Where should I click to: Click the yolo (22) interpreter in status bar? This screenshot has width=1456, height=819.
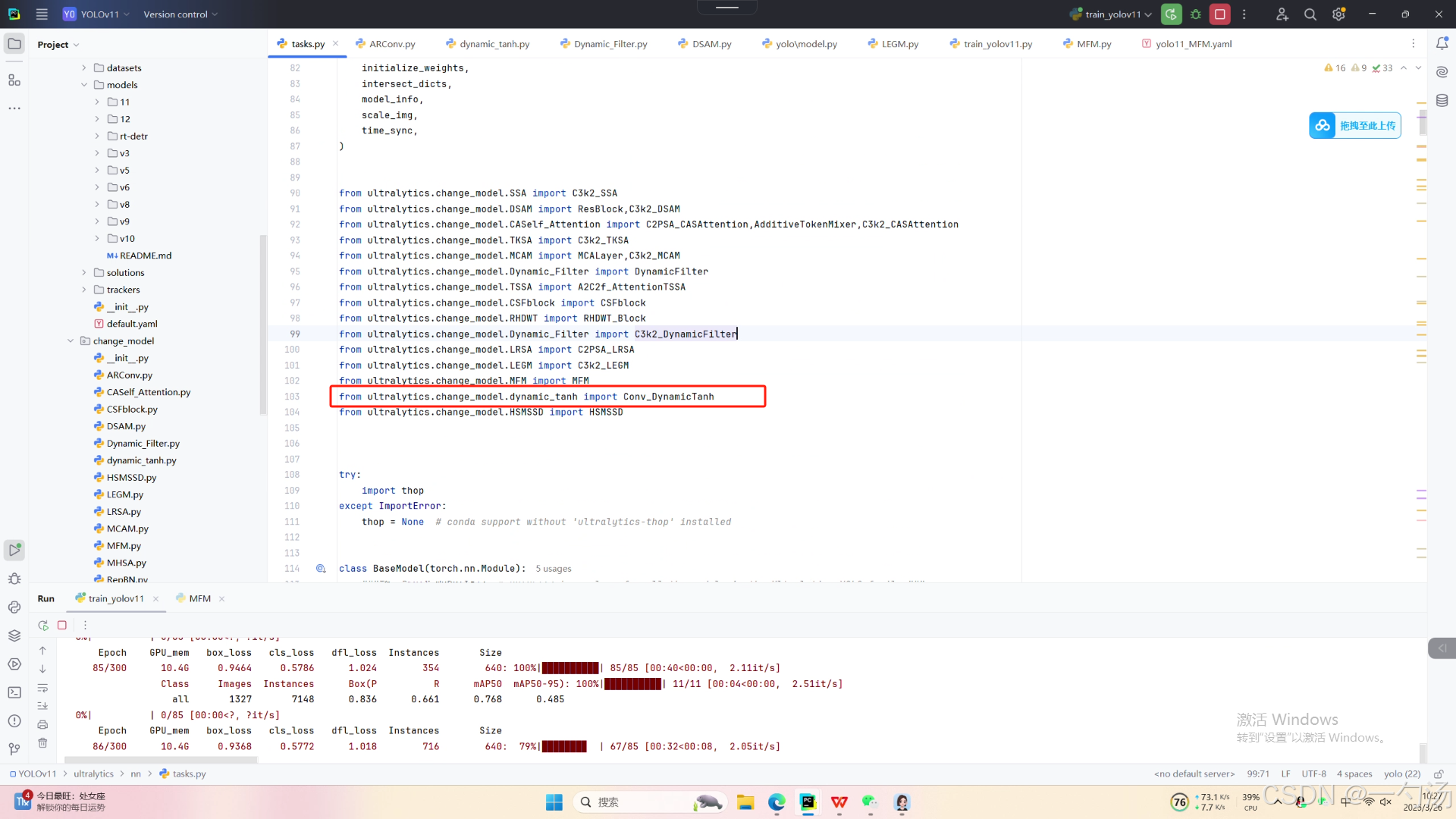(x=1401, y=774)
